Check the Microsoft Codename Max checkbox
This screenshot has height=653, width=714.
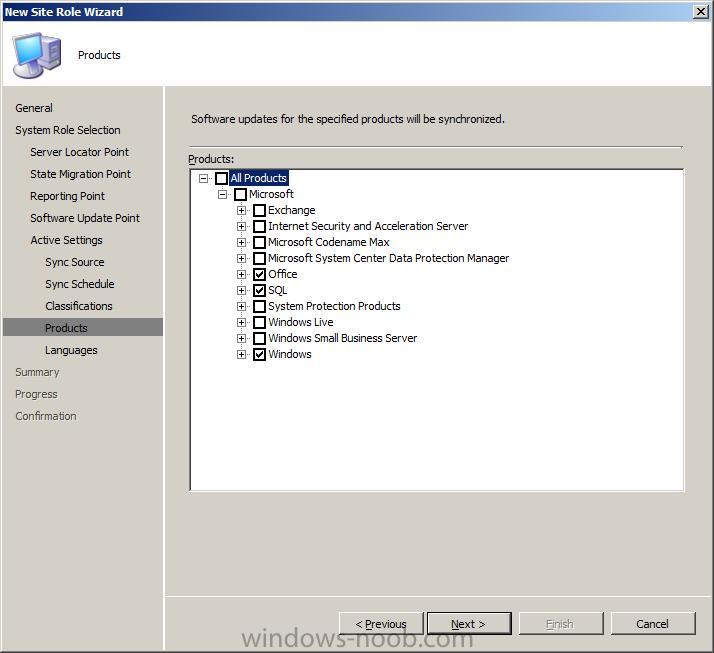(x=260, y=242)
